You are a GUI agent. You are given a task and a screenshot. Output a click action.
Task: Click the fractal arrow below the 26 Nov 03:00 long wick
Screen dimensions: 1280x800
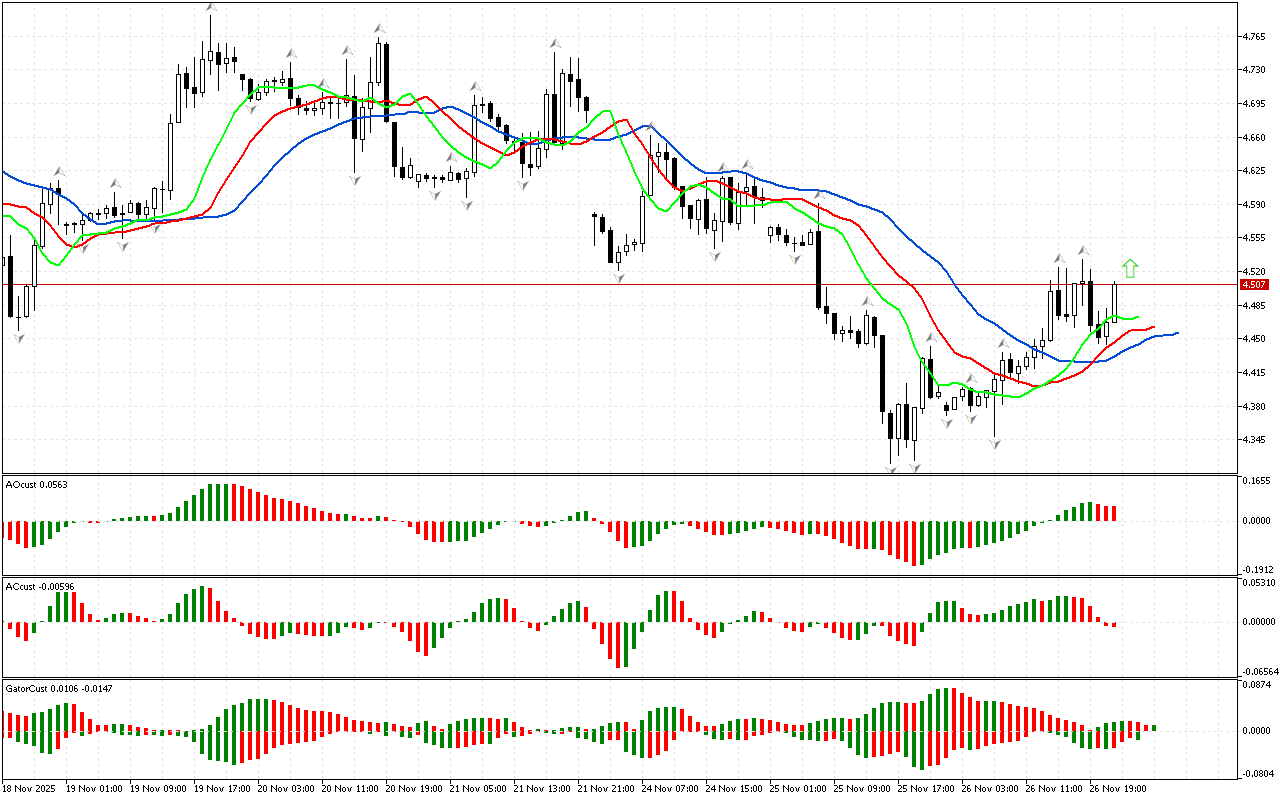(x=995, y=442)
